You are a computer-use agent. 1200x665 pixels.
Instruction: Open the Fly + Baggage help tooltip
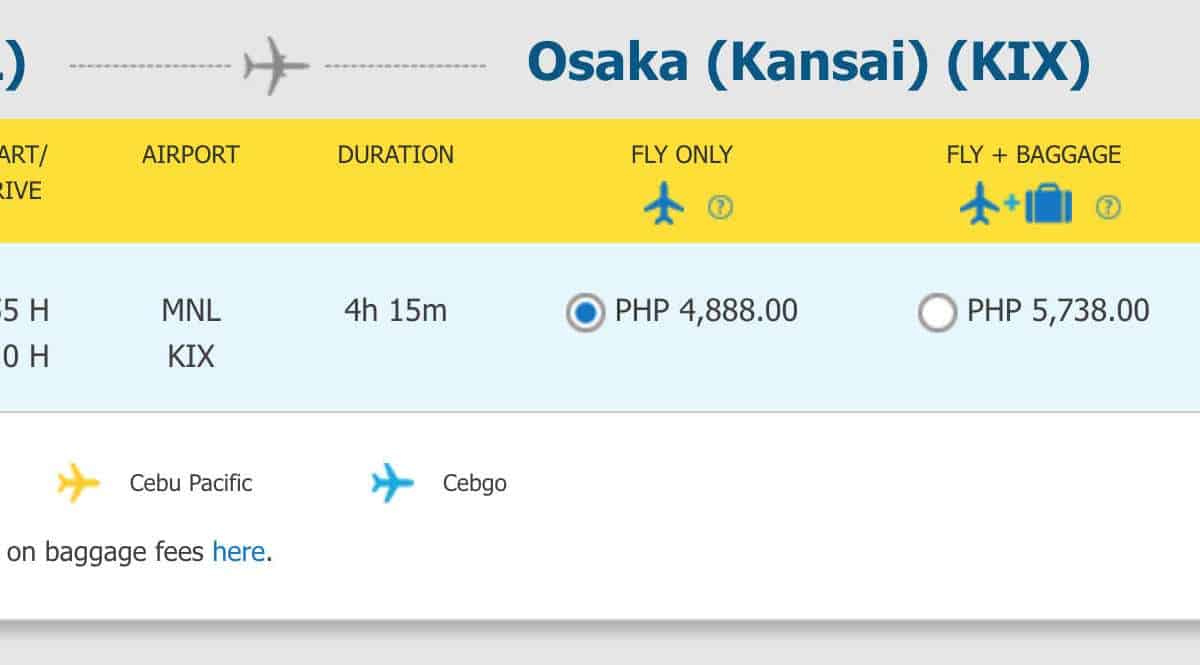(1108, 208)
